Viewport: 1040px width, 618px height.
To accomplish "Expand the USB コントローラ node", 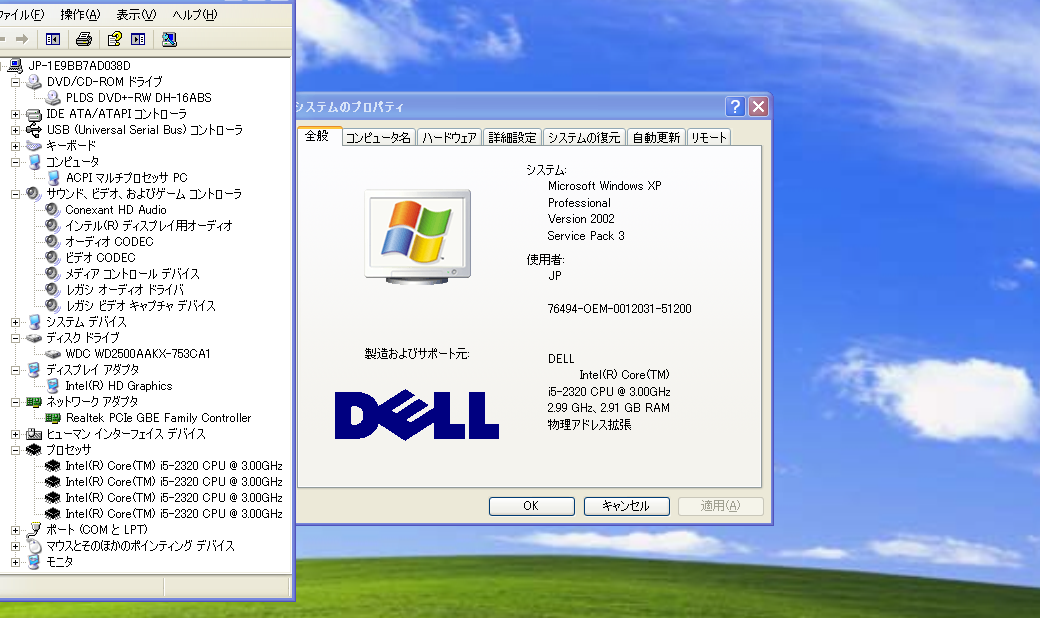I will pos(15,130).
